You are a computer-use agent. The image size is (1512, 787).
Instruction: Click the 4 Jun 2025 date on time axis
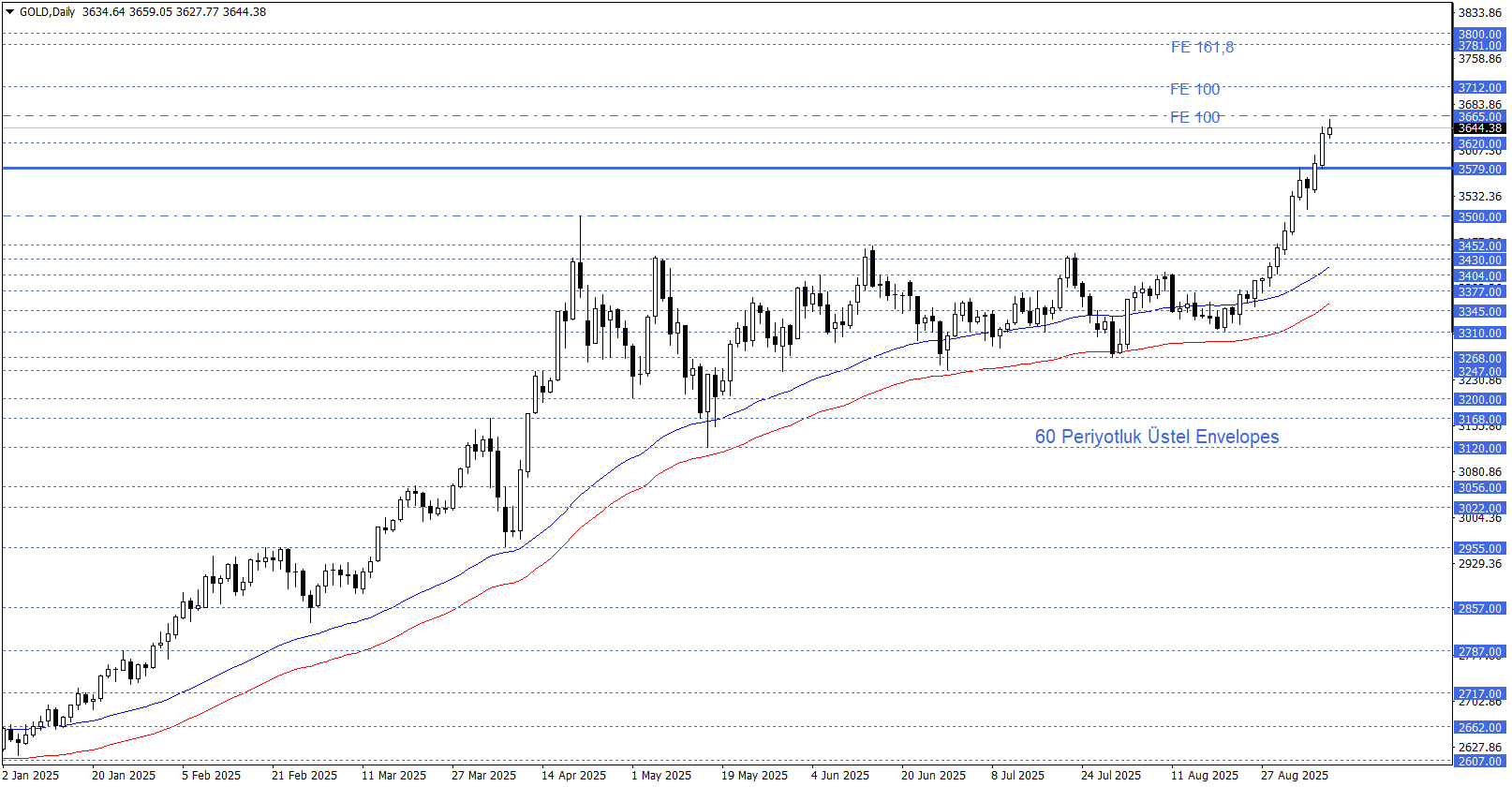click(840, 776)
